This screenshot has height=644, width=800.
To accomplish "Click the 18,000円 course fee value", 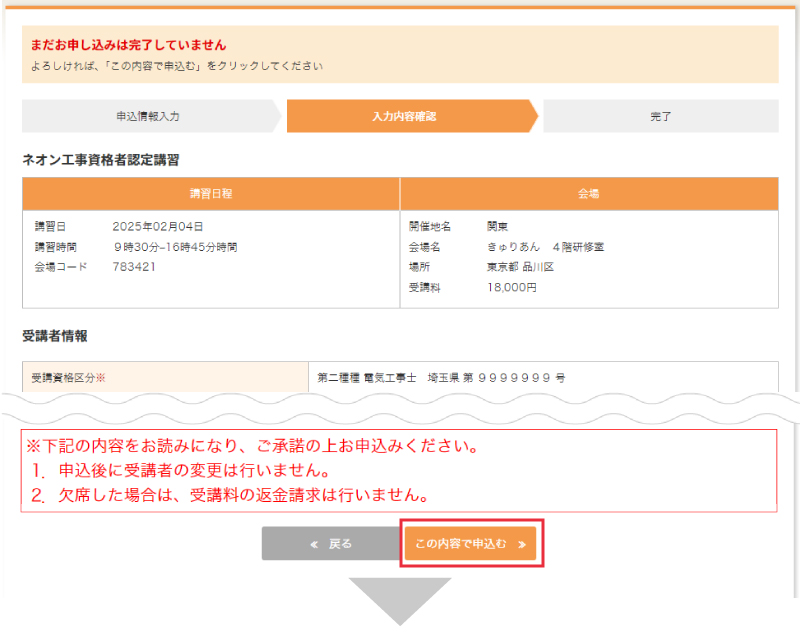I will click(x=512, y=287).
